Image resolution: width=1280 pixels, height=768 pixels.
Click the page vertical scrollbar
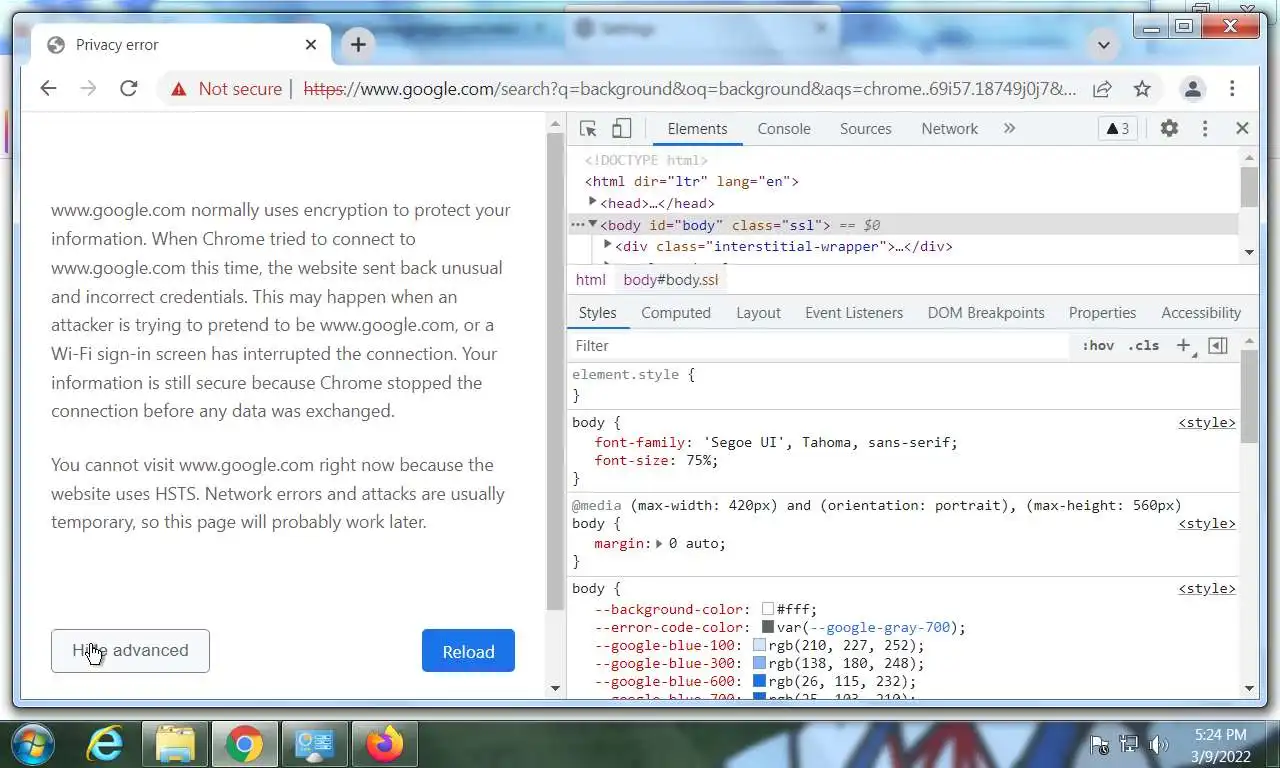pos(556,372)
